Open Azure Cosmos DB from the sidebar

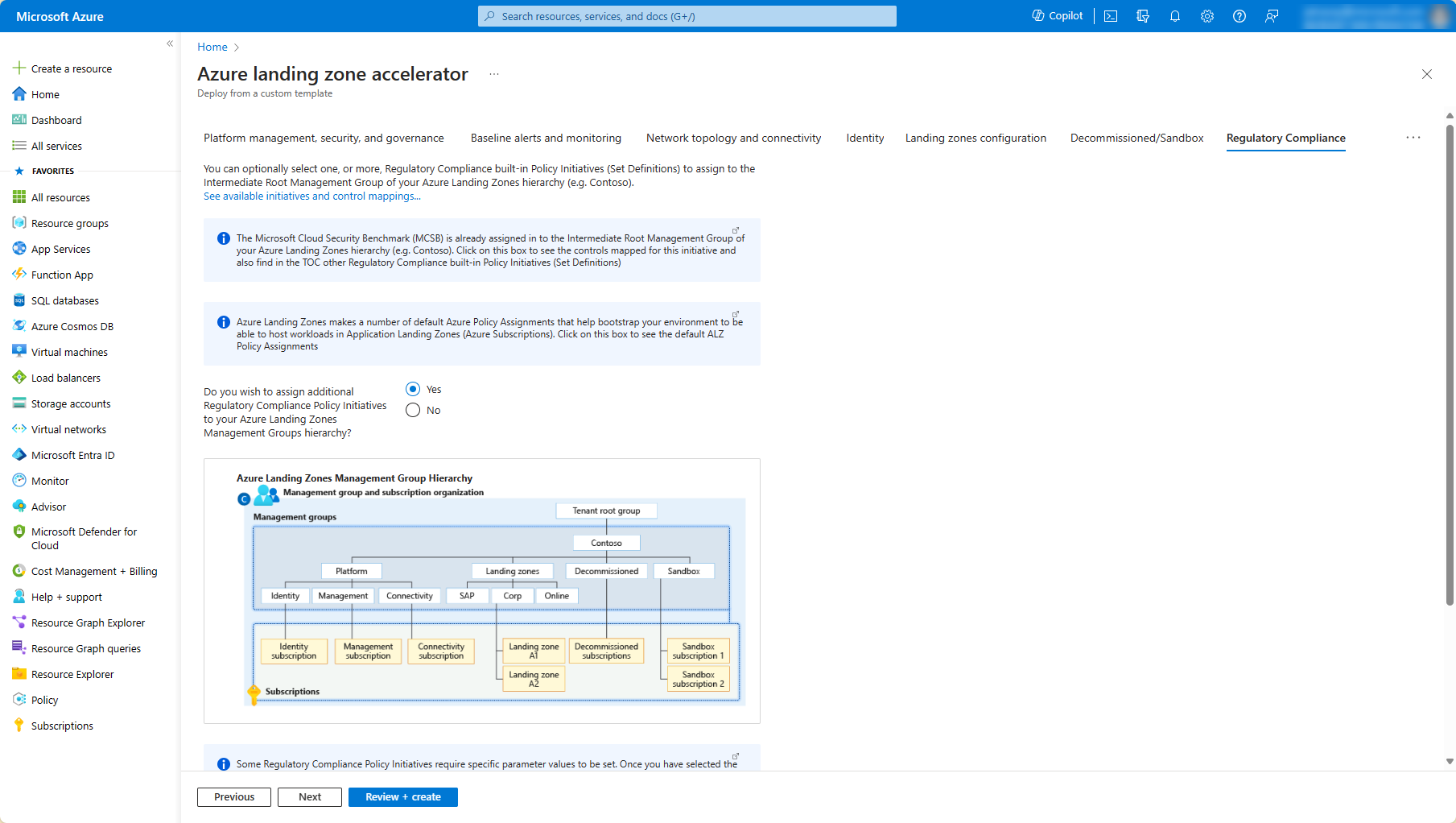coord(72,326)
